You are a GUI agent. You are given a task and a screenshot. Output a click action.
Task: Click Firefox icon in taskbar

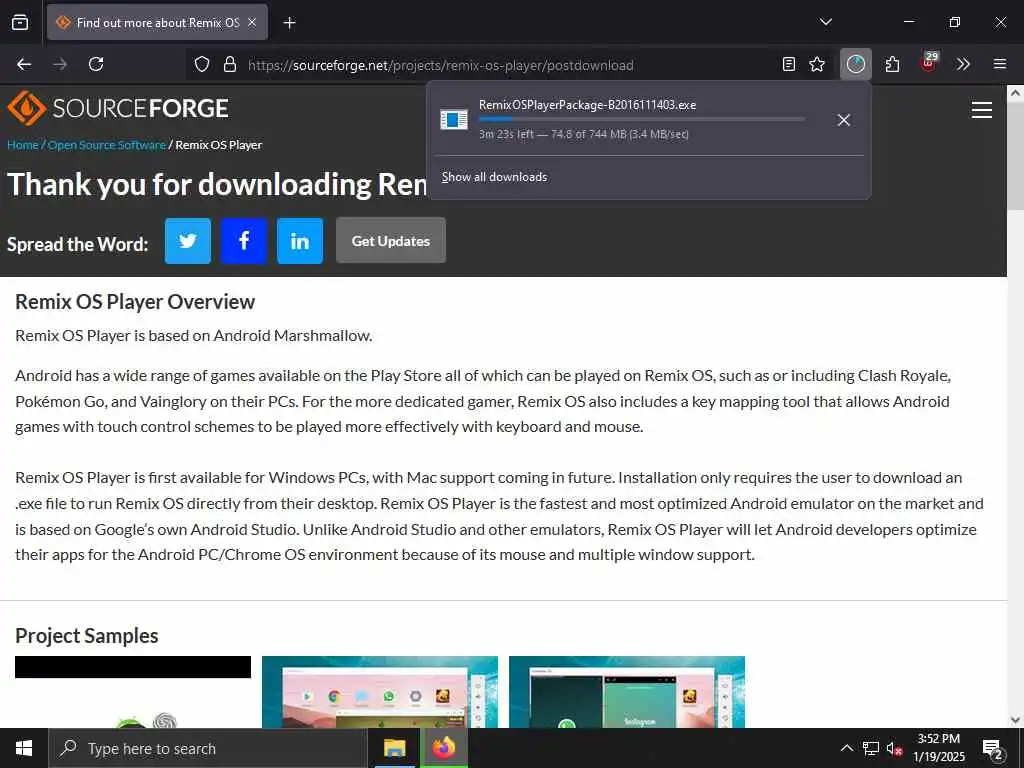coord(443,748)
